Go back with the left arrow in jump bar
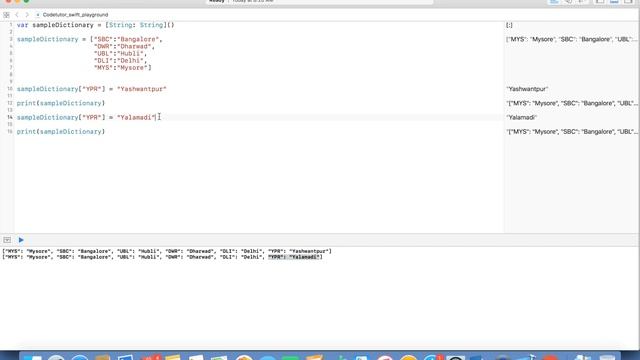Image resolution: width=640 pixels, height=360 pixels. tap(17, 15)
